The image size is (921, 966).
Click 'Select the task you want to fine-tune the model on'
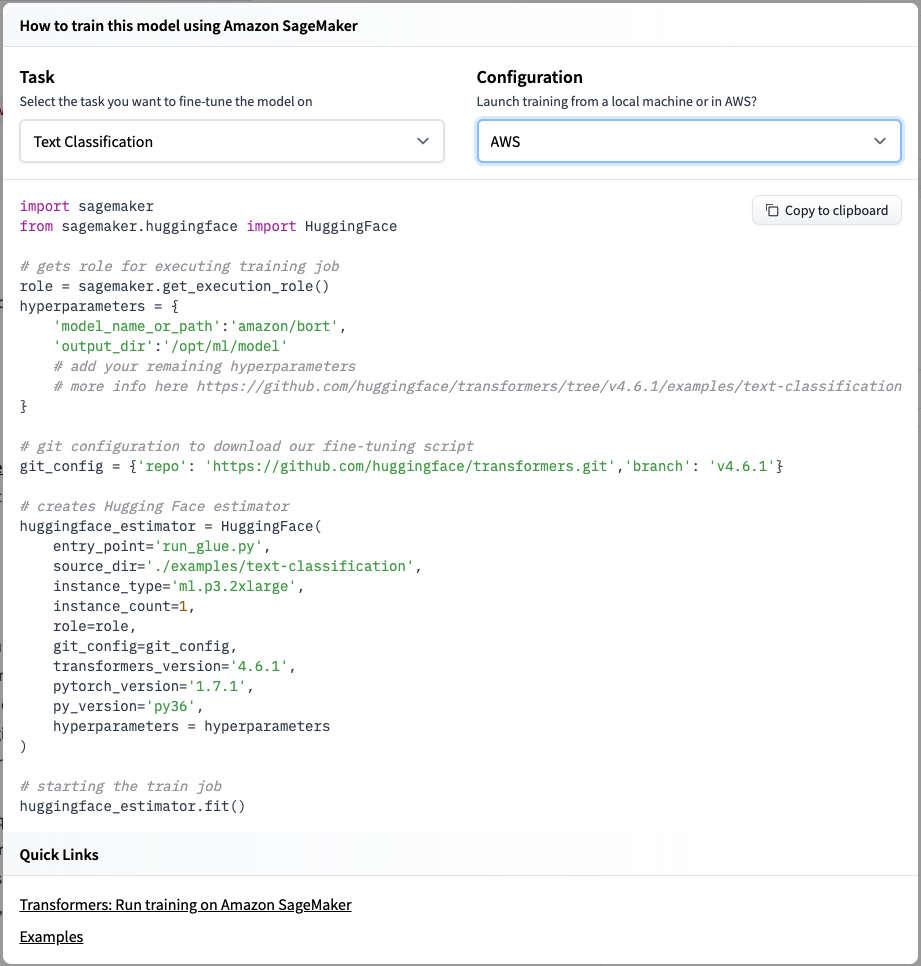click(166, 102)
